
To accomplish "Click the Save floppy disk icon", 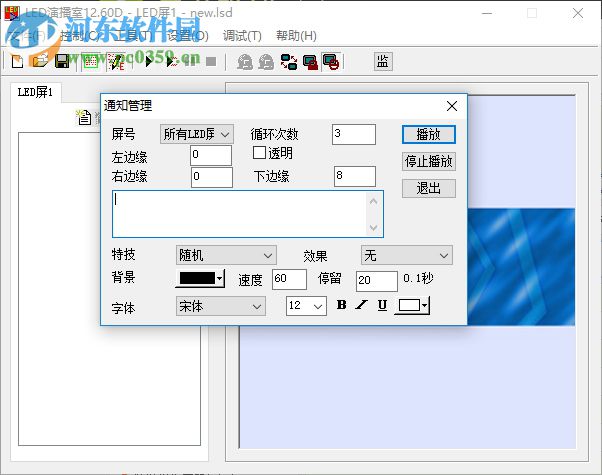I will (x=62, y=61).
